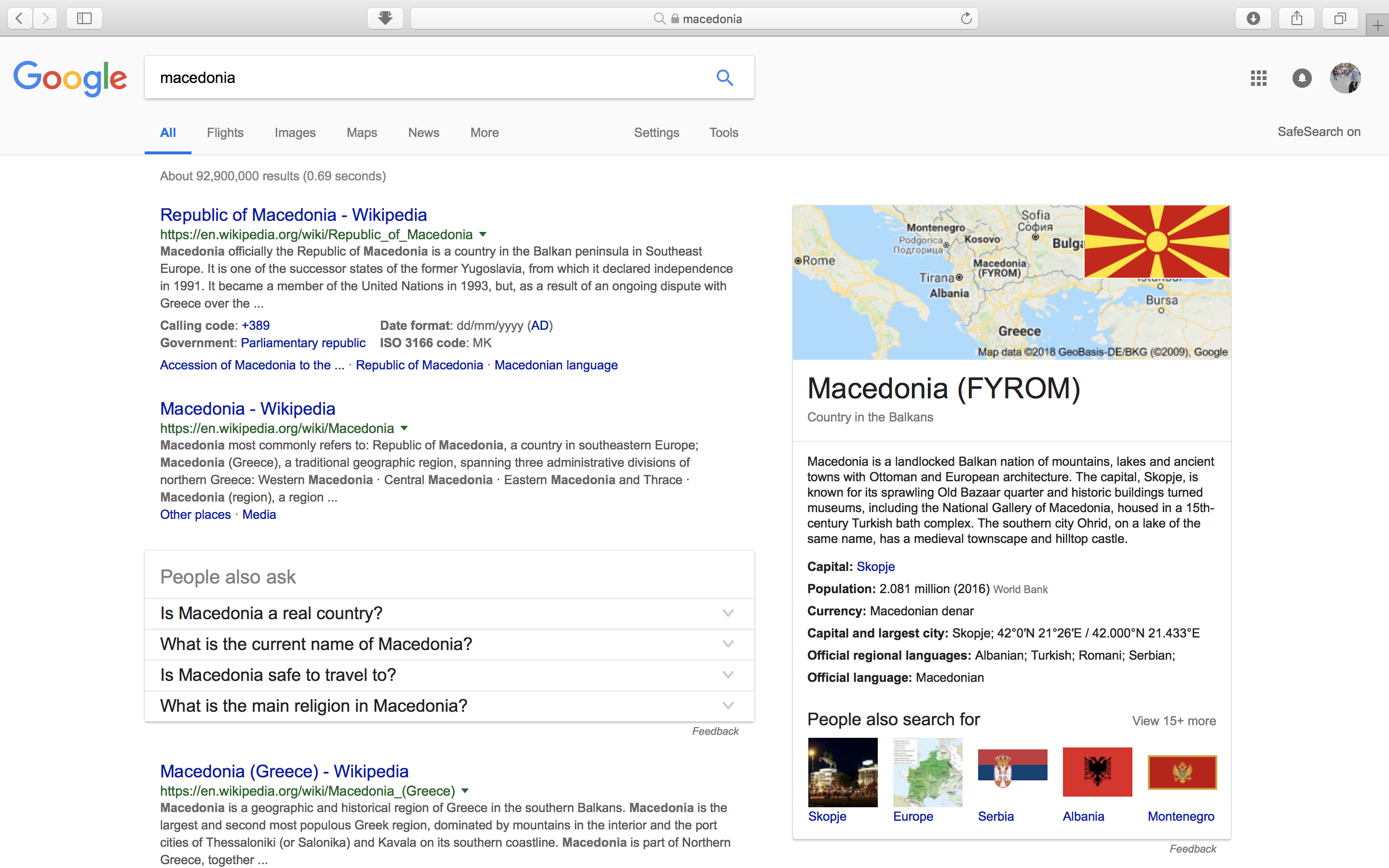Open the Other places sitelink
1389x868 pixels.
(x=195, y=515)
